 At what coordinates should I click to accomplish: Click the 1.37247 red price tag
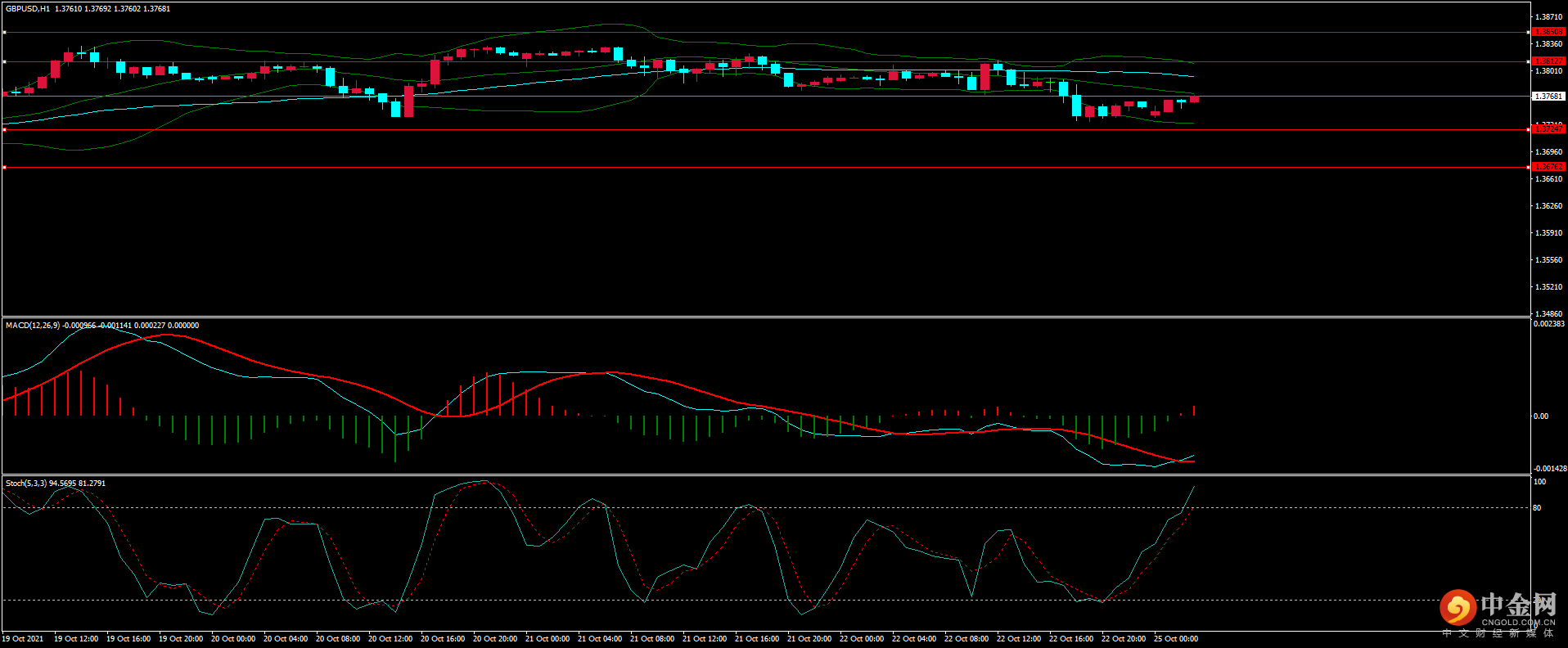coord(1548,129)
